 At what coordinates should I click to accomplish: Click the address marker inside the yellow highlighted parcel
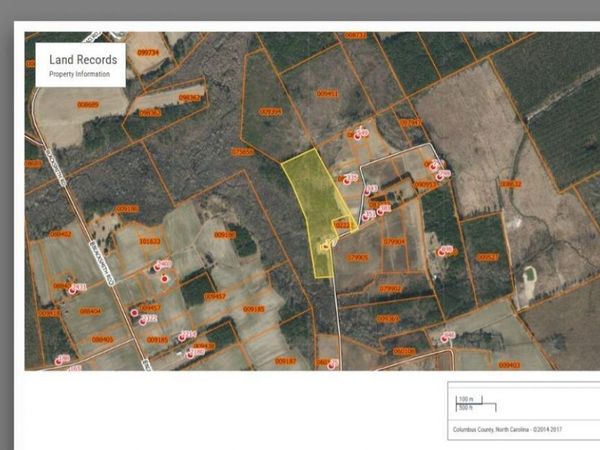click(x=324, y=245)
